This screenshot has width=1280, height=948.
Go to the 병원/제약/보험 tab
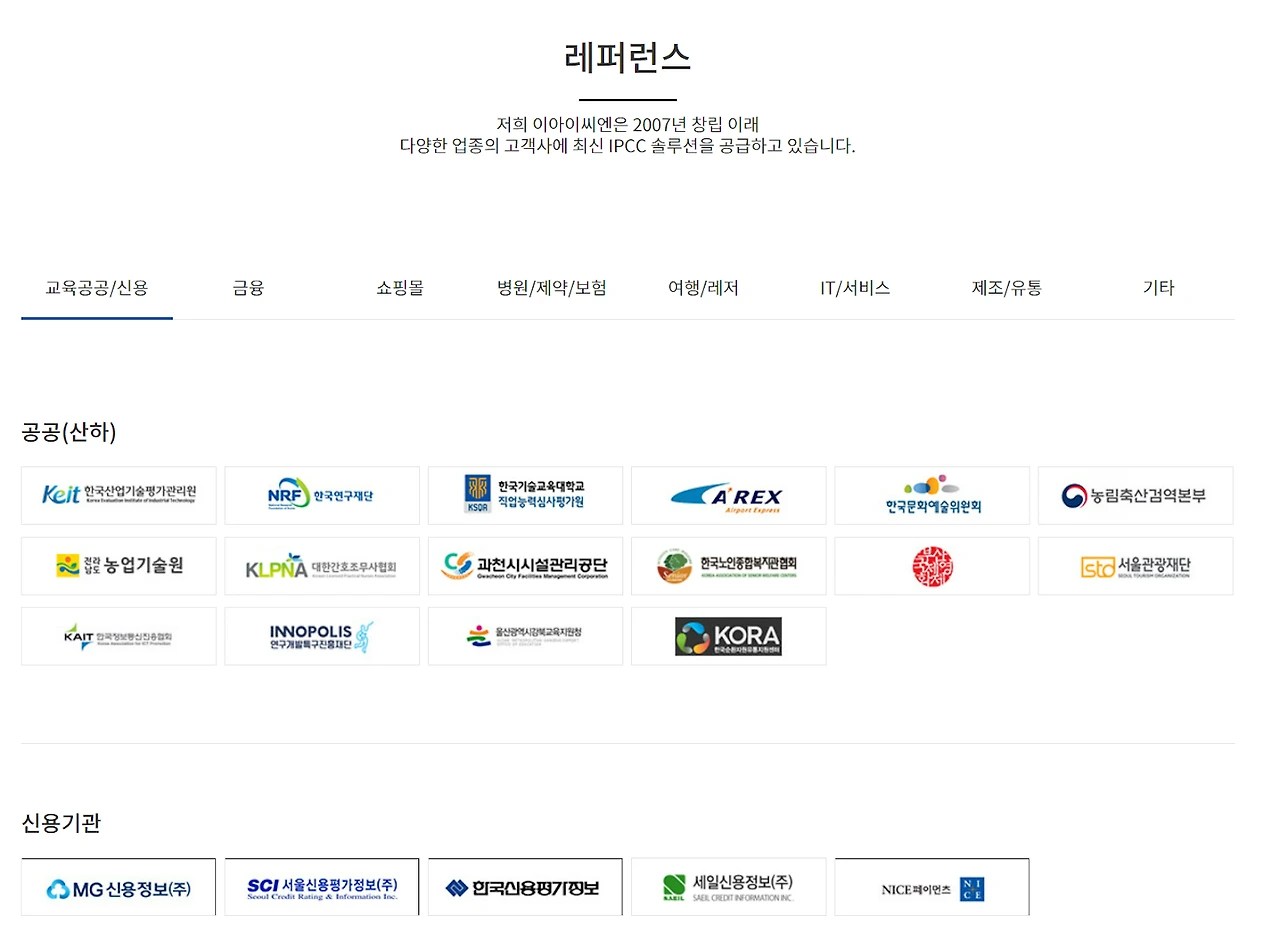pos(552,288)
